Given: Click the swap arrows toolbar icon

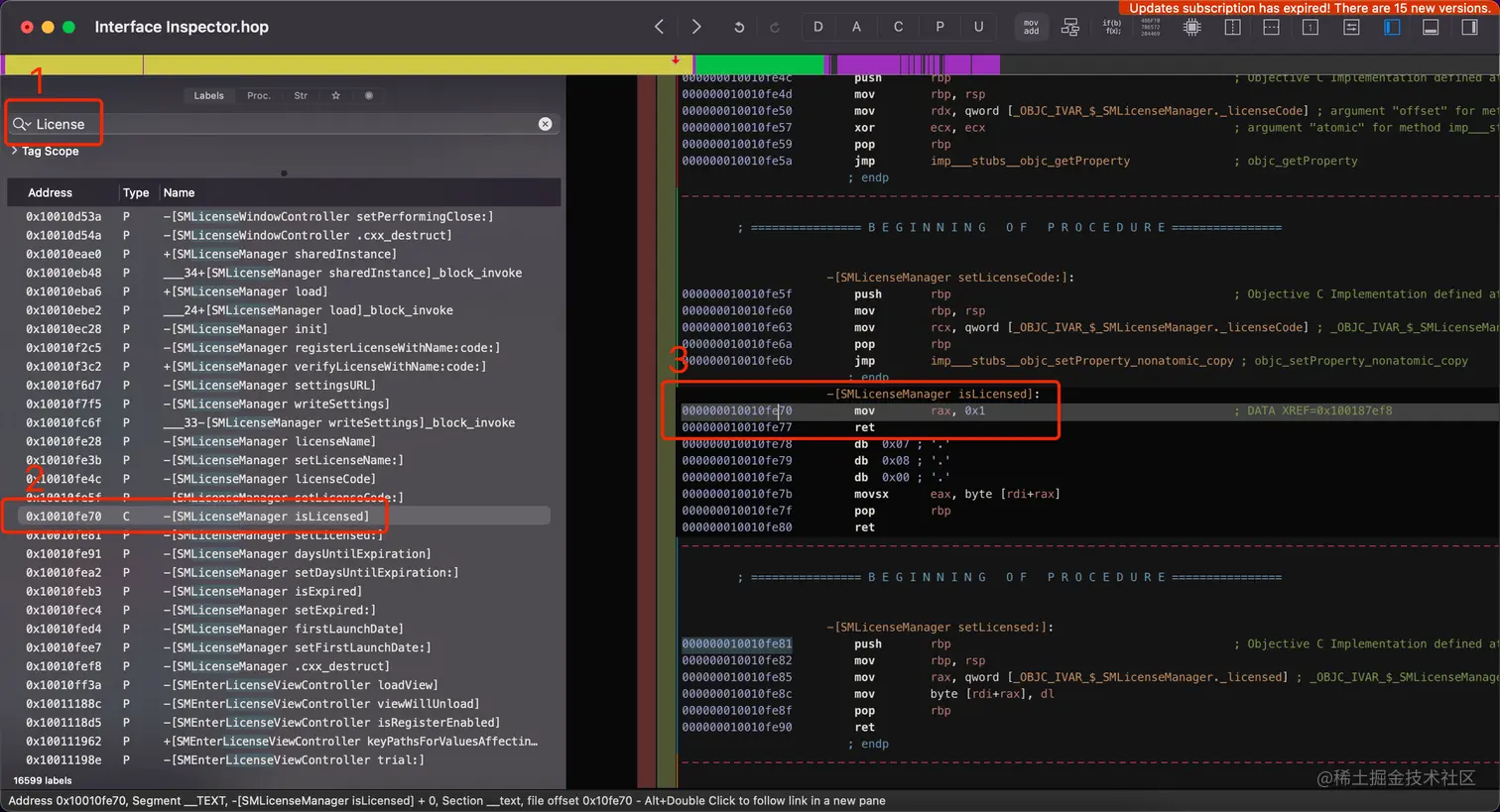Looking at the screenshot, I should [x=1351, y=28].
